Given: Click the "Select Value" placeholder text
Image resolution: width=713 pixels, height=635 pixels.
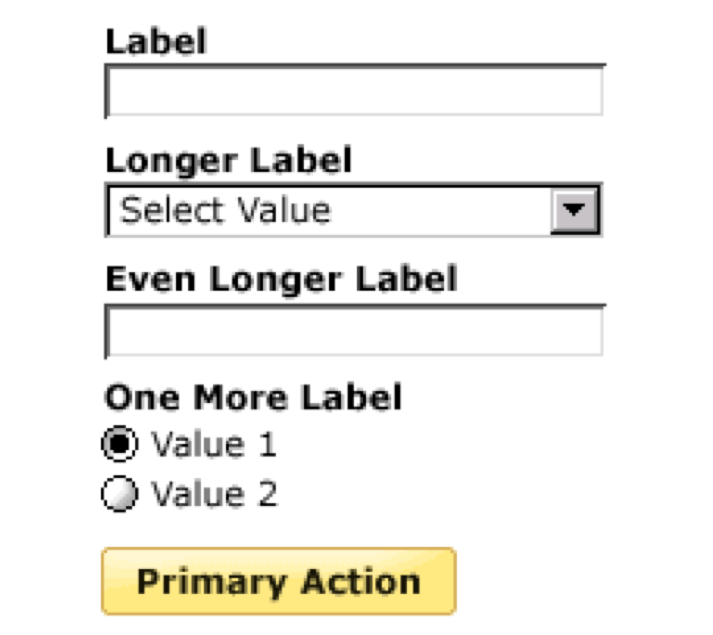Looking at the screenshot, I should pyautogui.click(x=225, y=211).
